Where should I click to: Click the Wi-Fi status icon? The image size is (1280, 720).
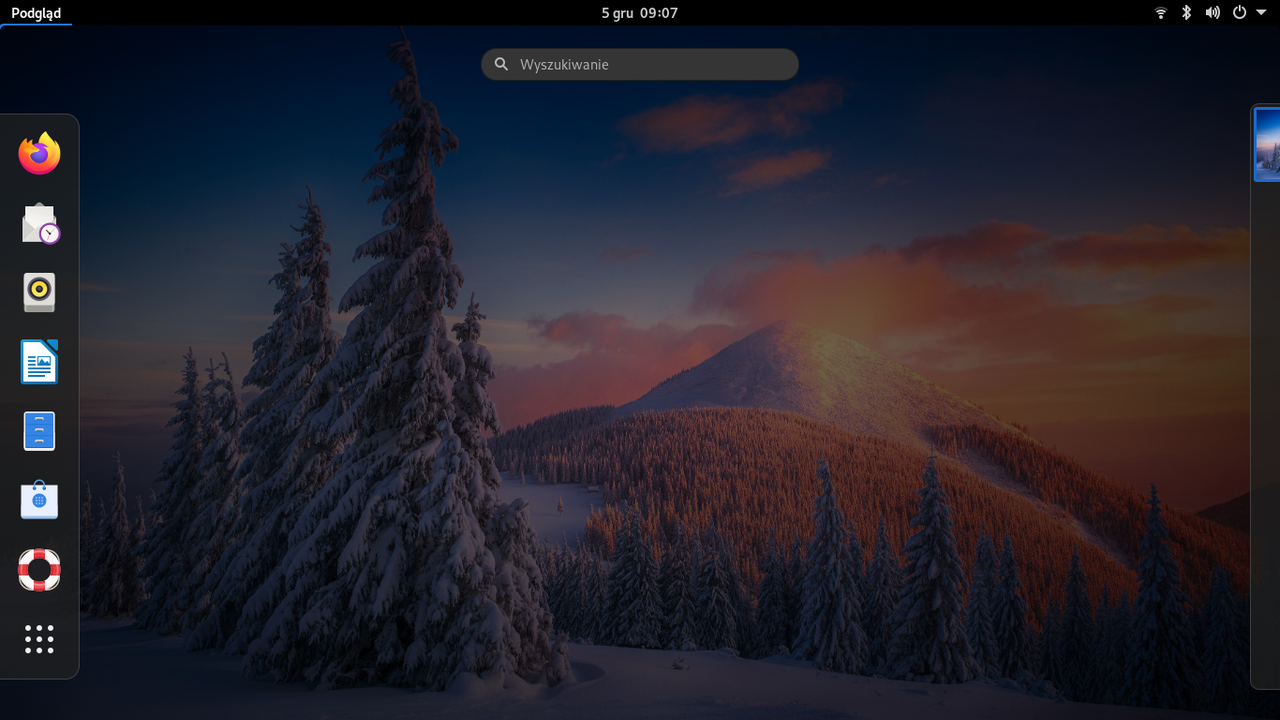(1161, 13)
